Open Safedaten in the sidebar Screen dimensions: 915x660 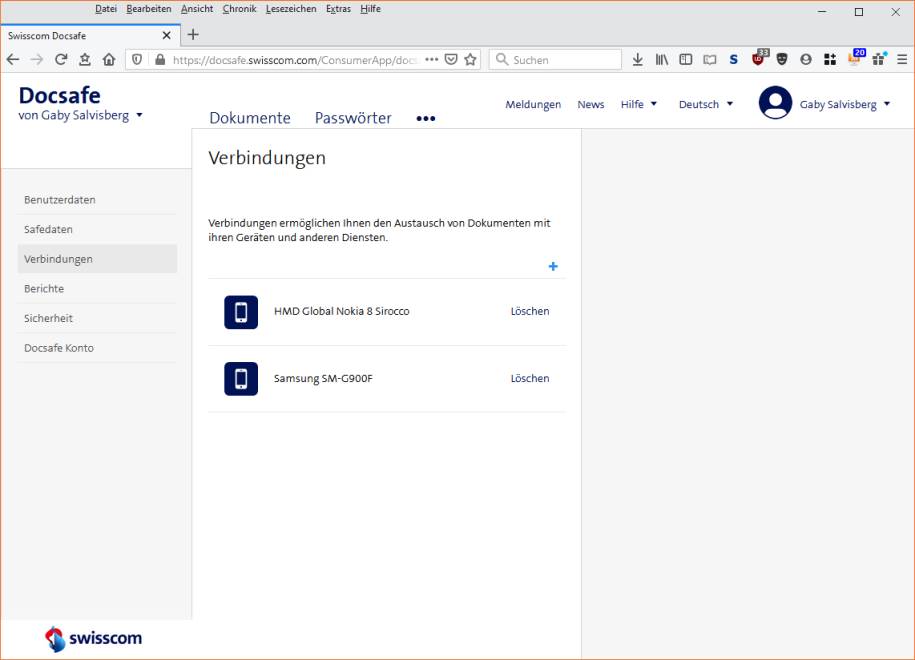97,229
